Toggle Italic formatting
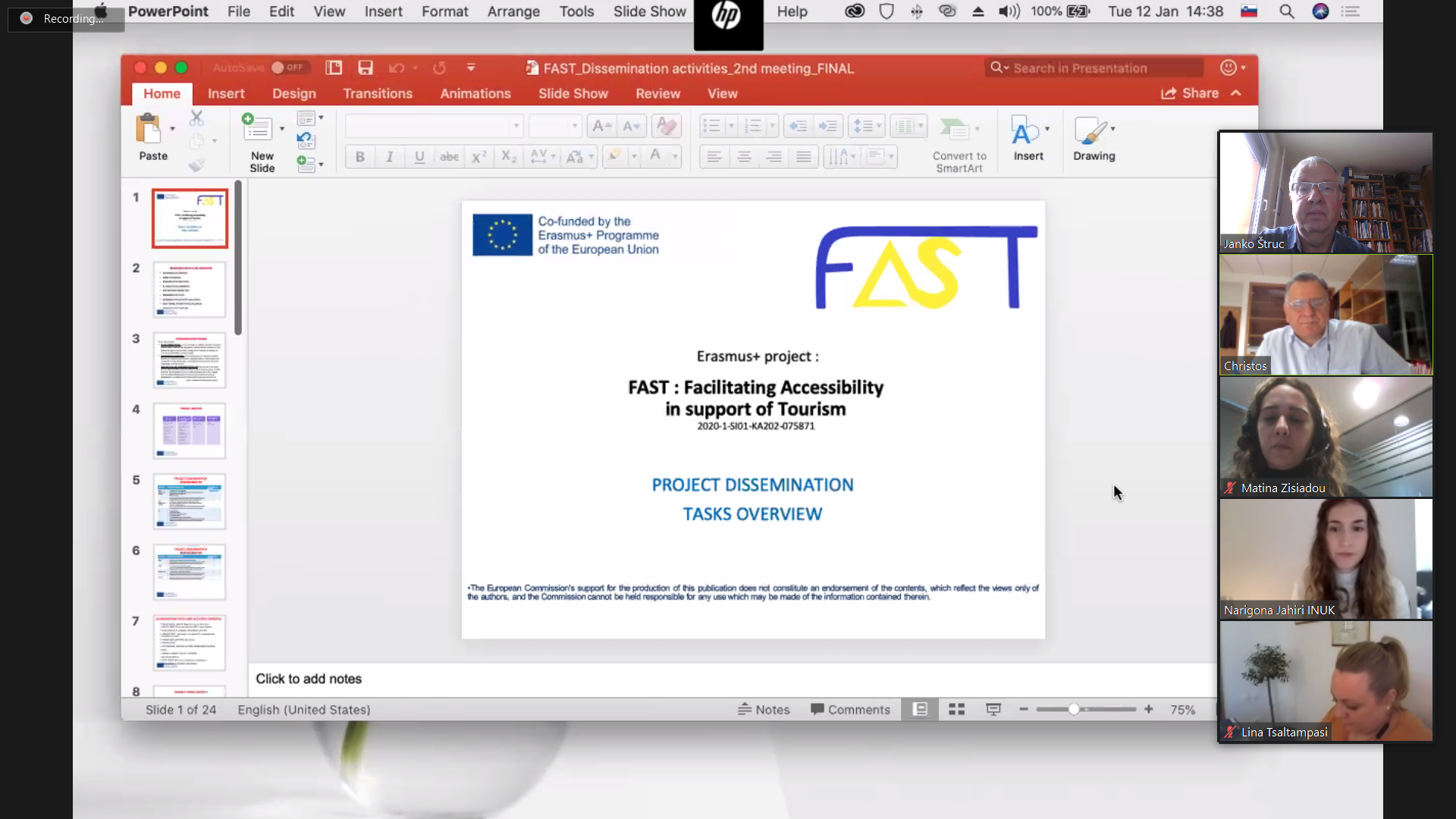The height and width of the screenshot is (819, 1456). (390, 157)
